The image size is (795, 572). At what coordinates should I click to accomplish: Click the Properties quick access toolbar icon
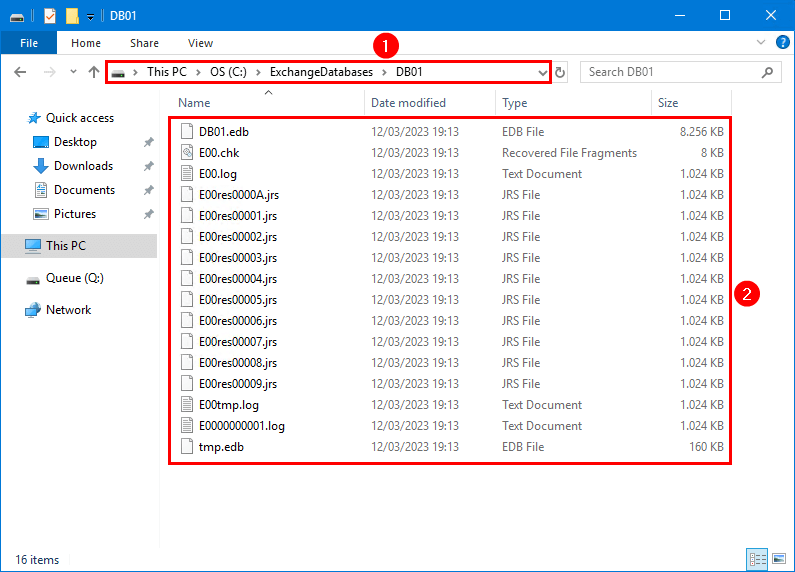pyautogui.click(x=50, y=16)
